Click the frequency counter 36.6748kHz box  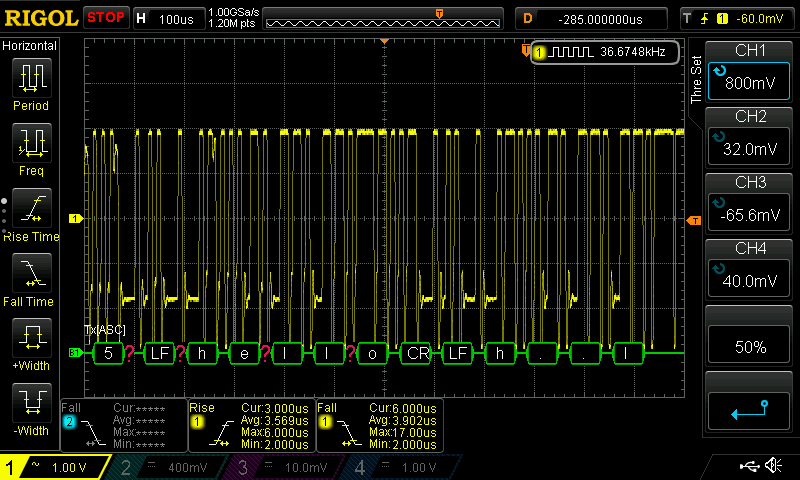point(605,52)
